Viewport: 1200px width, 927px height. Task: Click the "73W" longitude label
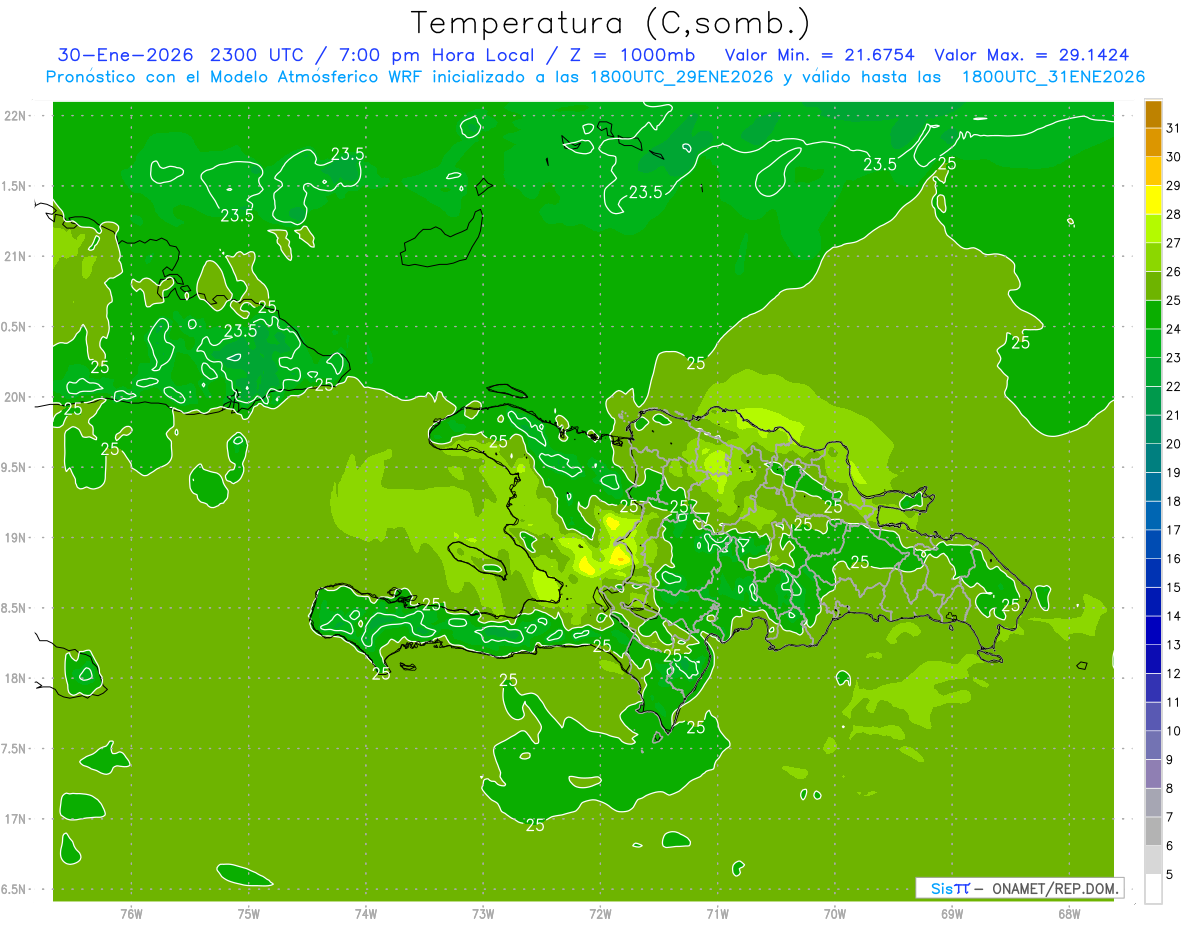pyautogui.click(x=483, y=914)
